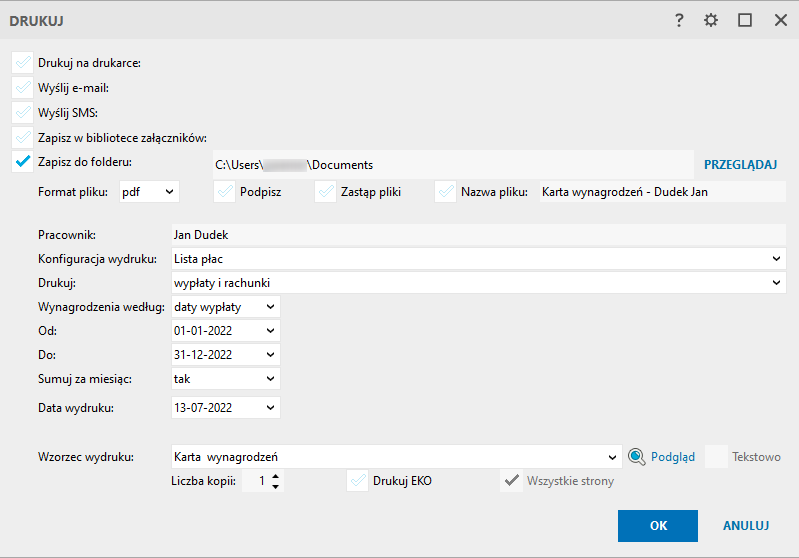Open dialog settings gear icon

tap(711, 20)
